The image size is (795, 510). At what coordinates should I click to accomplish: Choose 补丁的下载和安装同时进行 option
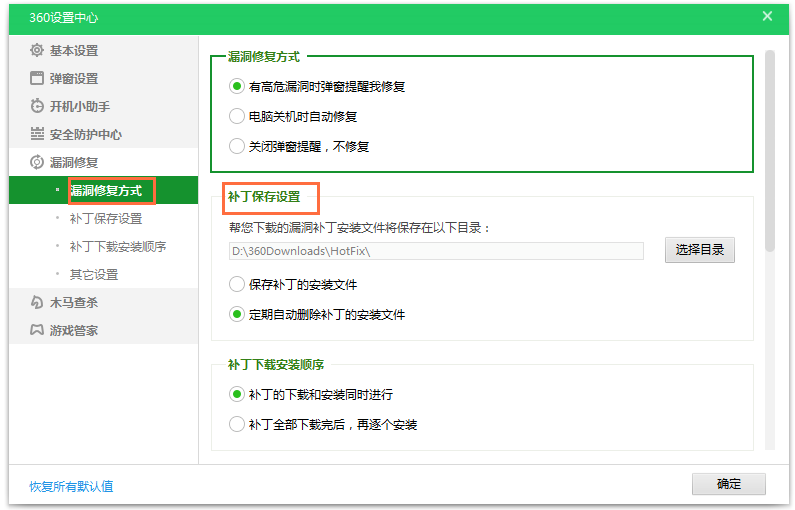[237, 394]
